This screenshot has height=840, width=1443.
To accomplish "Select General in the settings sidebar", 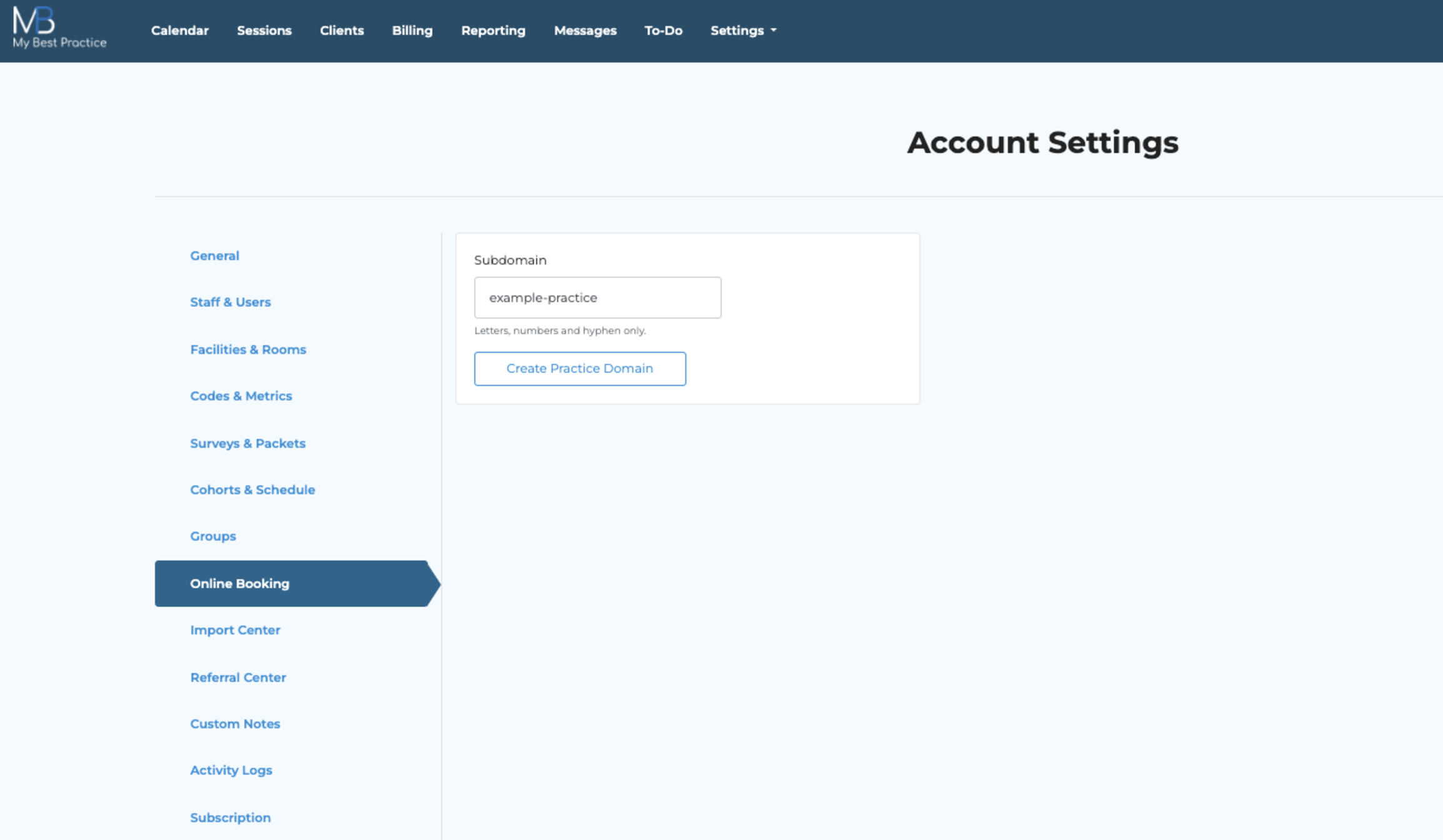I will point(214,256).
